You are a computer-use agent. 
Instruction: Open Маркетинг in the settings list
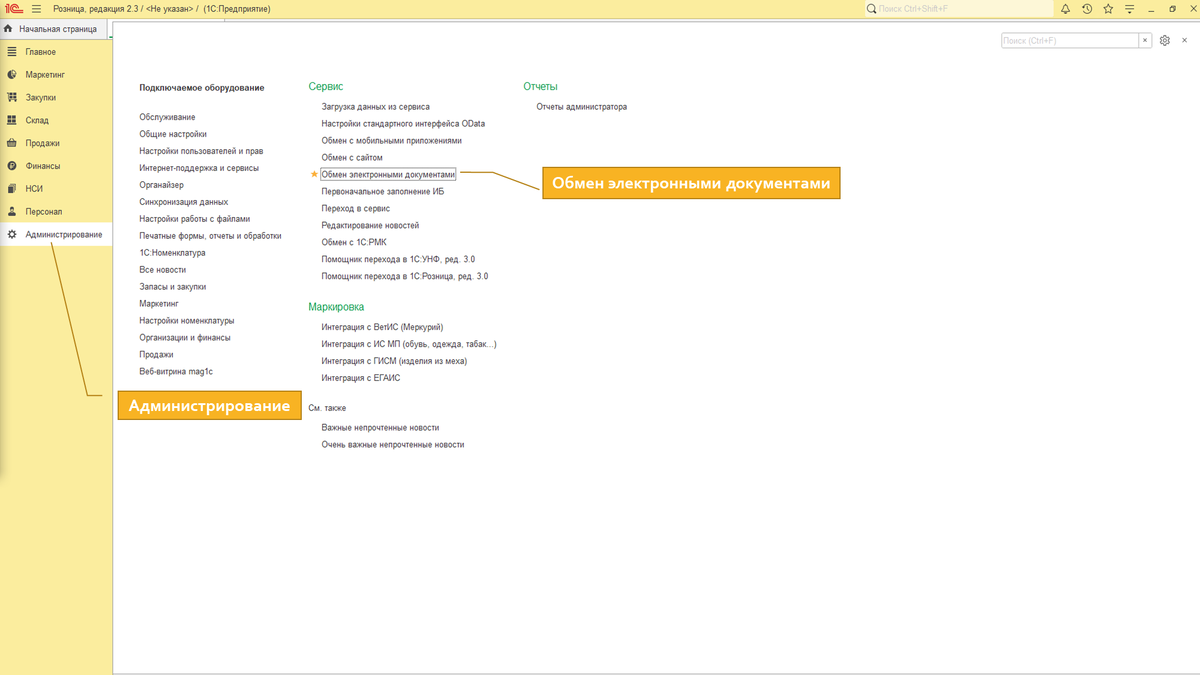159,304
